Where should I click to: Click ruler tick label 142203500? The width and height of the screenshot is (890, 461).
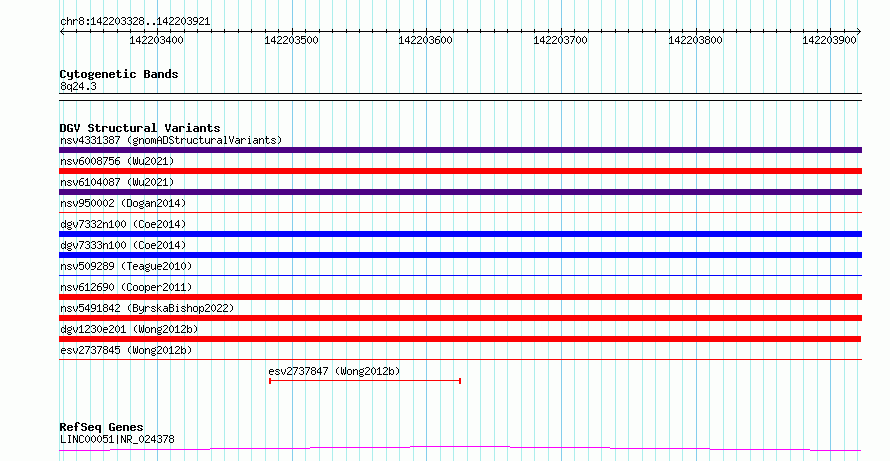coord(292,40)
